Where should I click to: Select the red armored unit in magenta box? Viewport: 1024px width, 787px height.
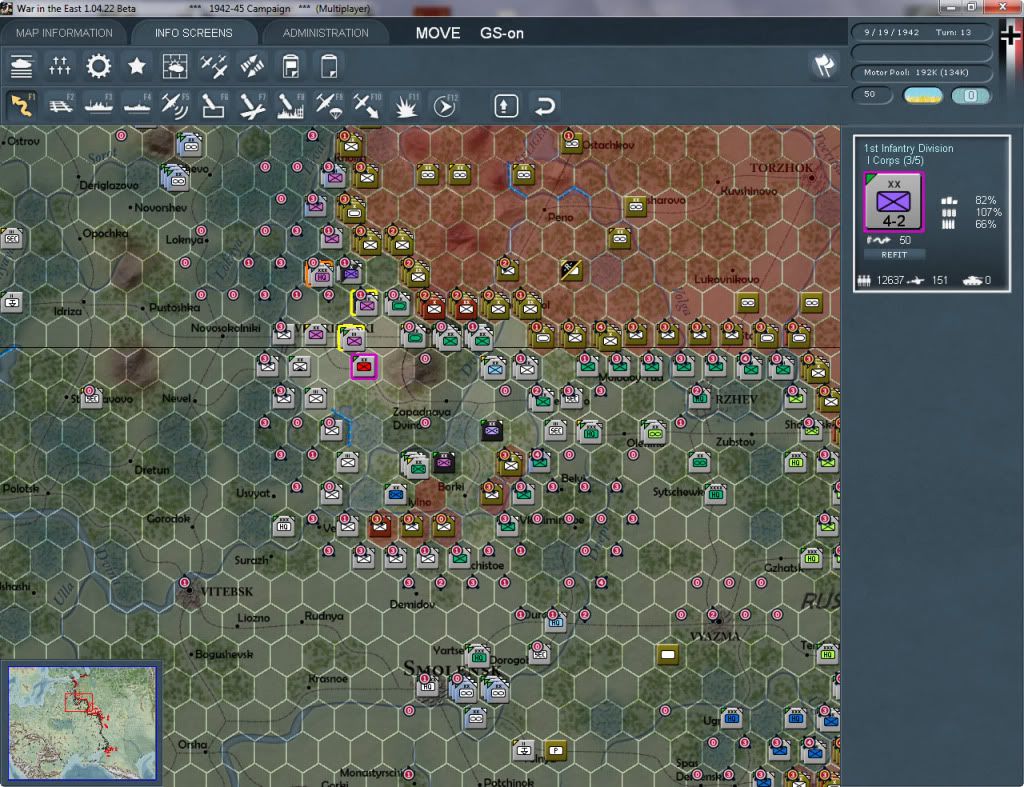(364, 366)
